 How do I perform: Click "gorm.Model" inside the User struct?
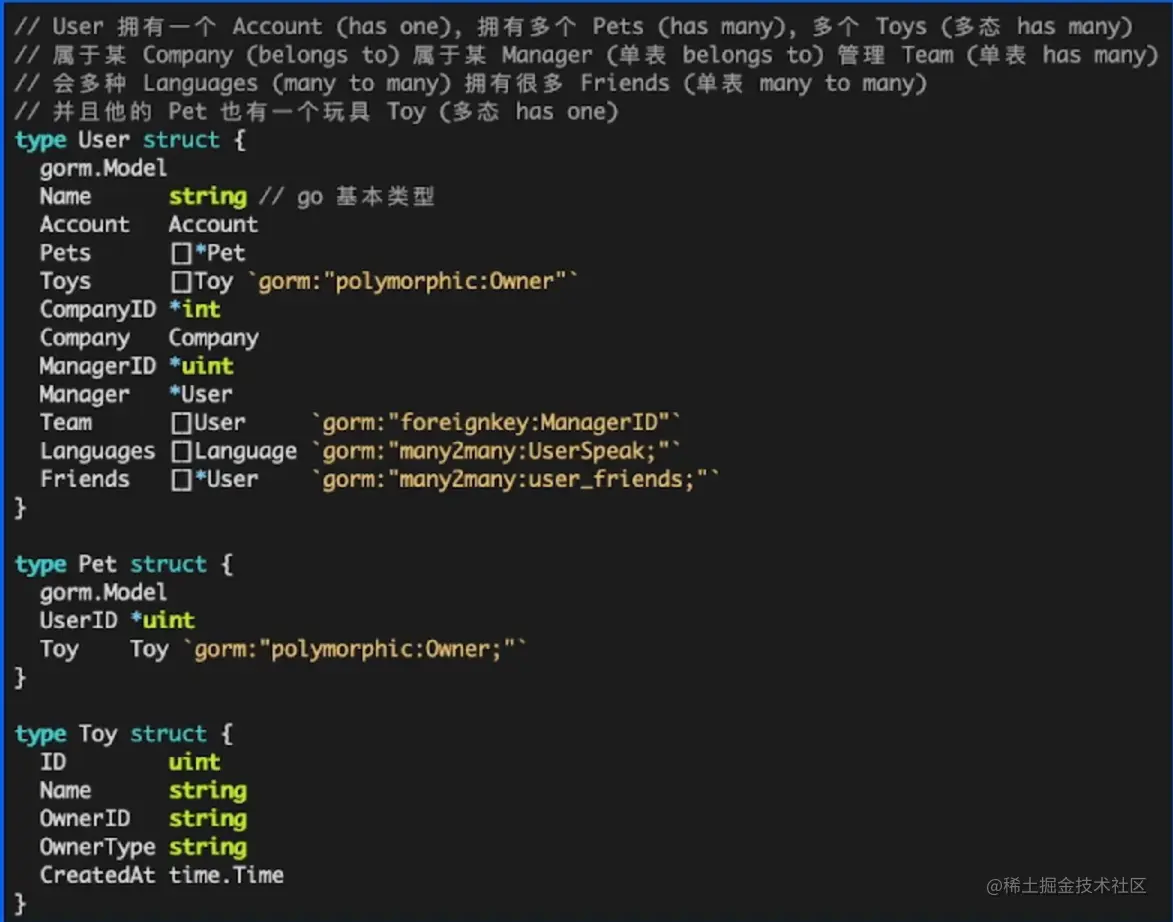103,168
